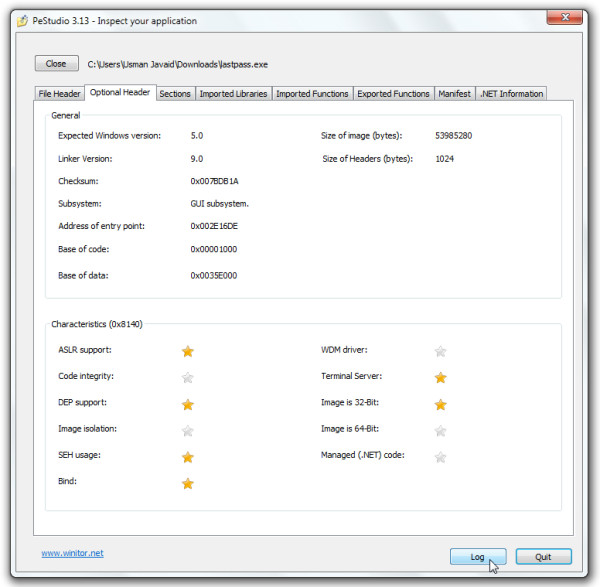Close the PeStudio window with the red X
600x587 pixels.
click(x=565, y=18)
